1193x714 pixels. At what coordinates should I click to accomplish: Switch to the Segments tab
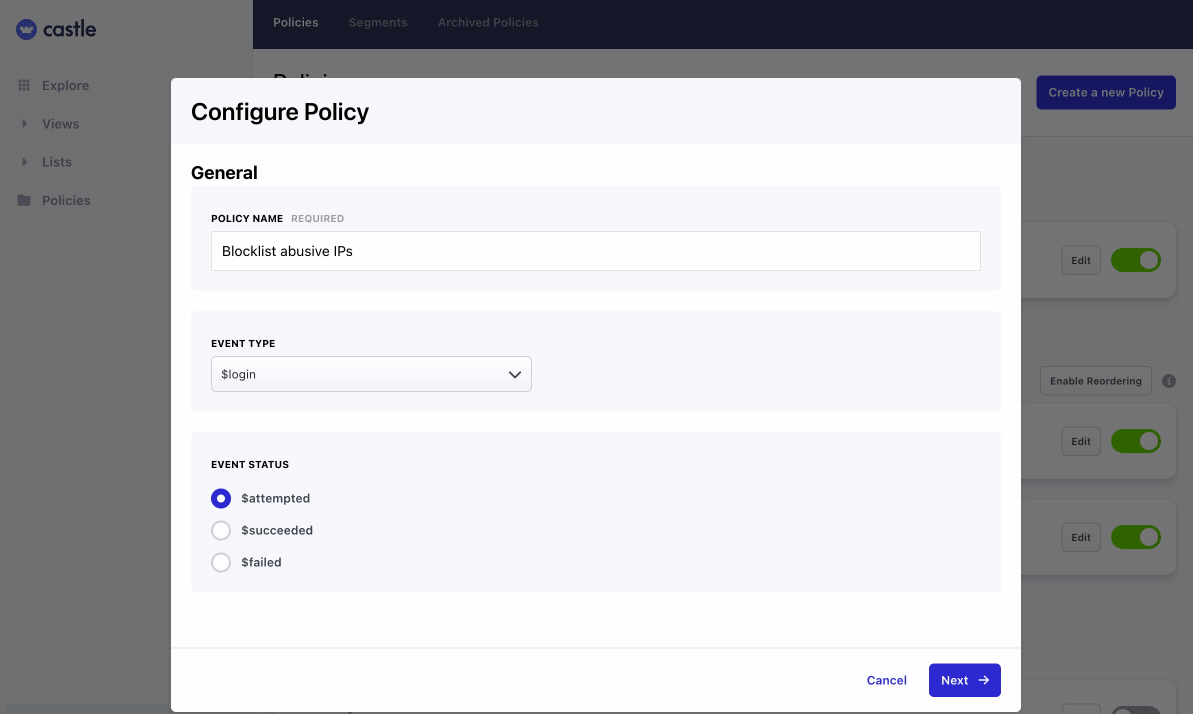coord(378,23)
